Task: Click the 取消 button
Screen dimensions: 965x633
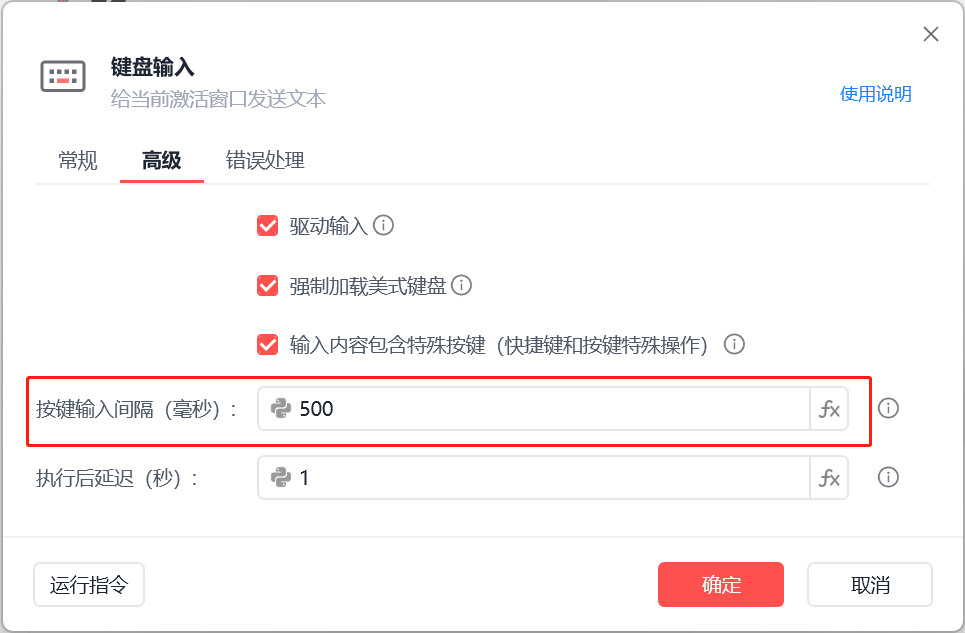Action: [x=870, y=585]
